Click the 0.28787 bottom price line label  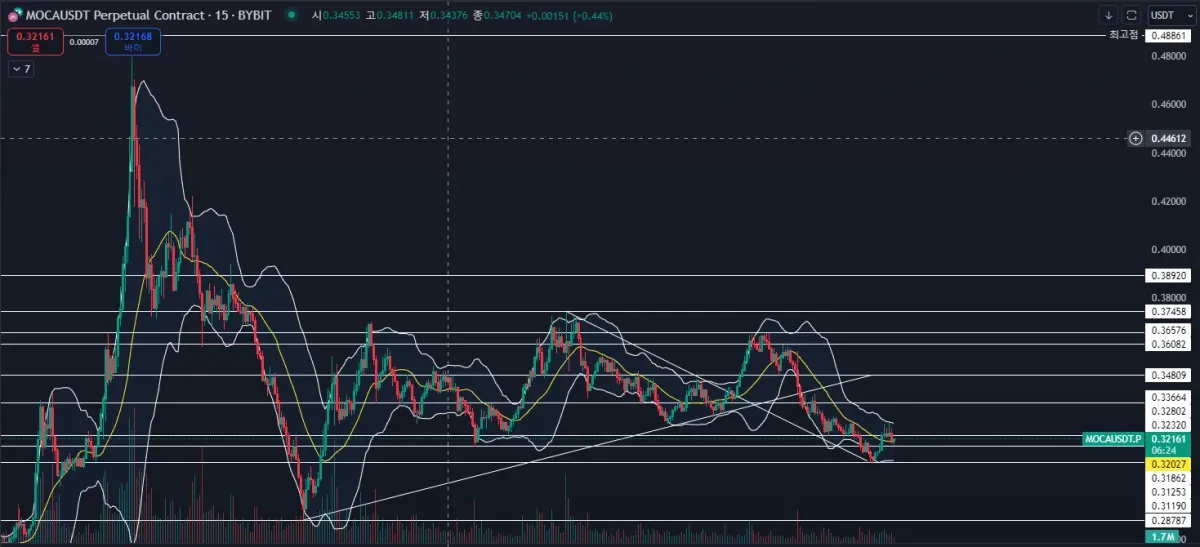1169,521
